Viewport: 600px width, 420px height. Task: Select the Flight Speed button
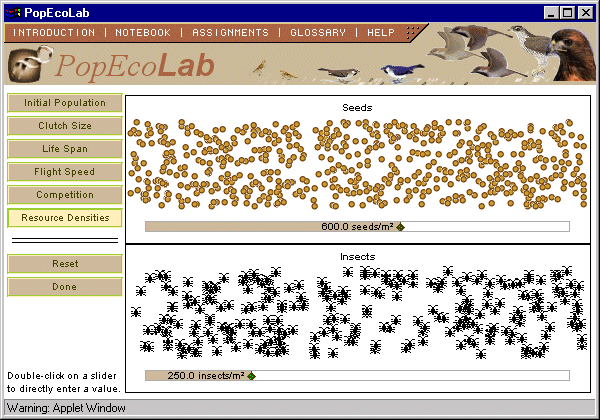65,172
